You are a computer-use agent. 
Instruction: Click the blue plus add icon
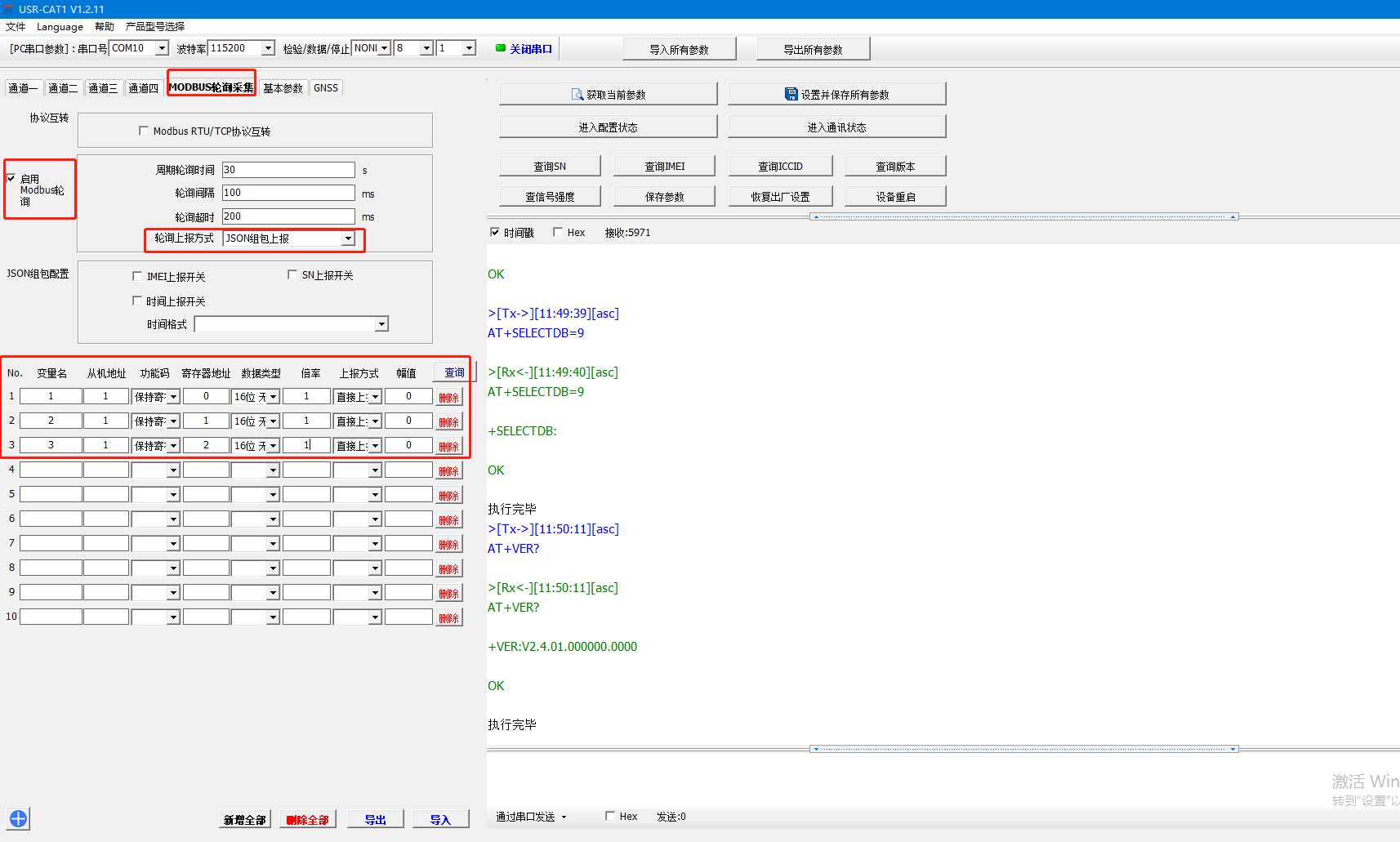tap(18, 818)
